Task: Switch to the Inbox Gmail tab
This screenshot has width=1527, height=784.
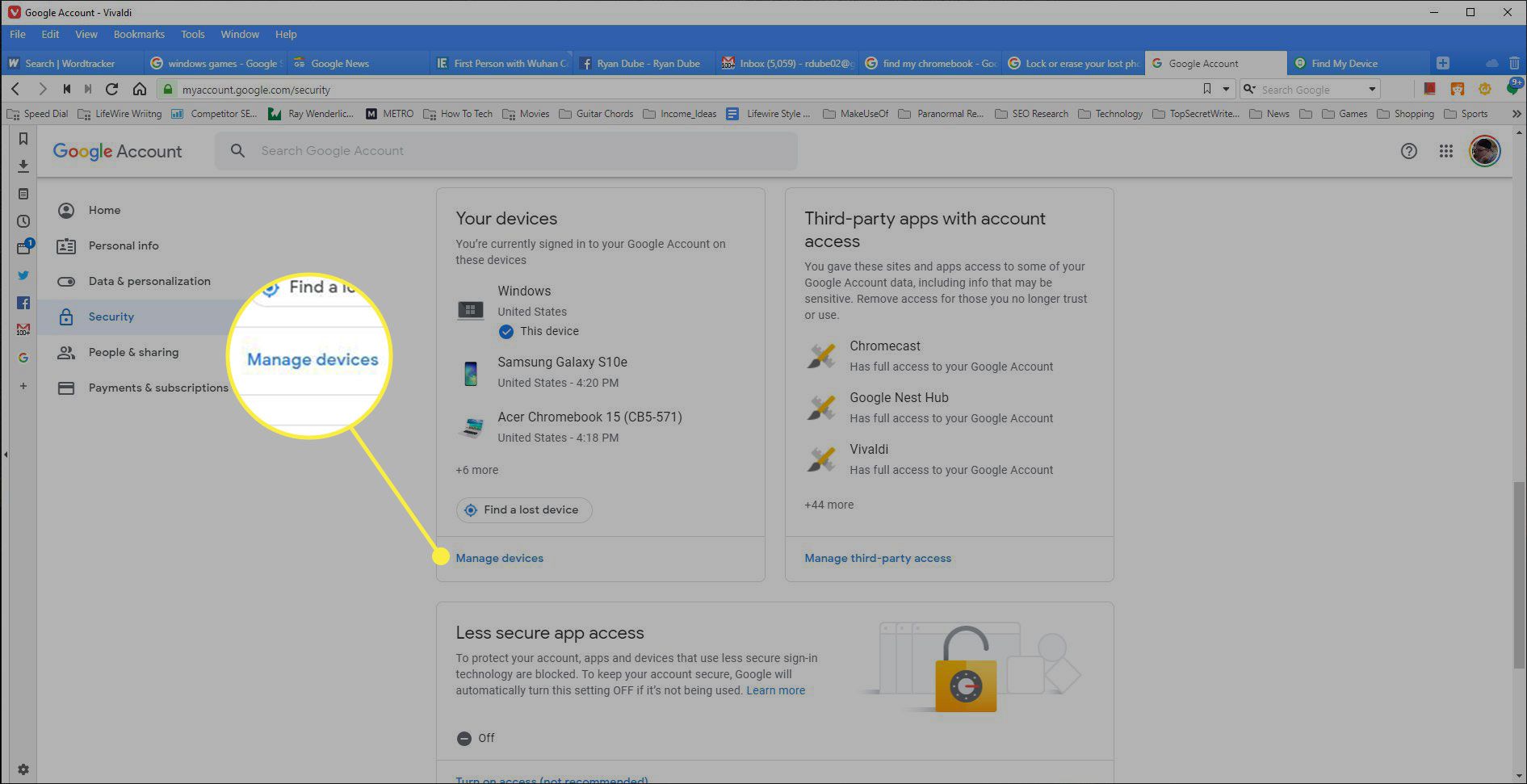Action: click(x=787, y=63)
